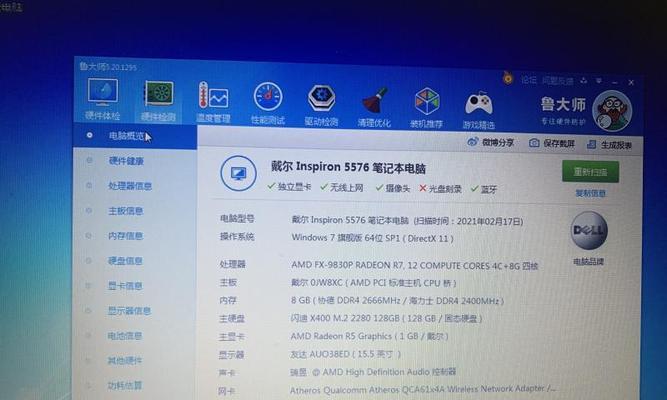The height and width of the screenshot is (400, 667).
Task: Click the 无线上网 status item
Action: pos(342,188)
